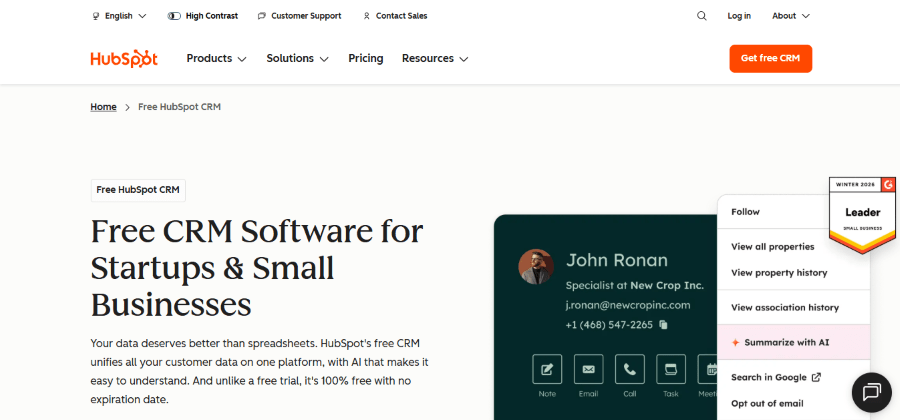Click John Ronan's profile photo
Image resolution: width=900 pixels, height=420 pixels.
[x=536, y=267]
